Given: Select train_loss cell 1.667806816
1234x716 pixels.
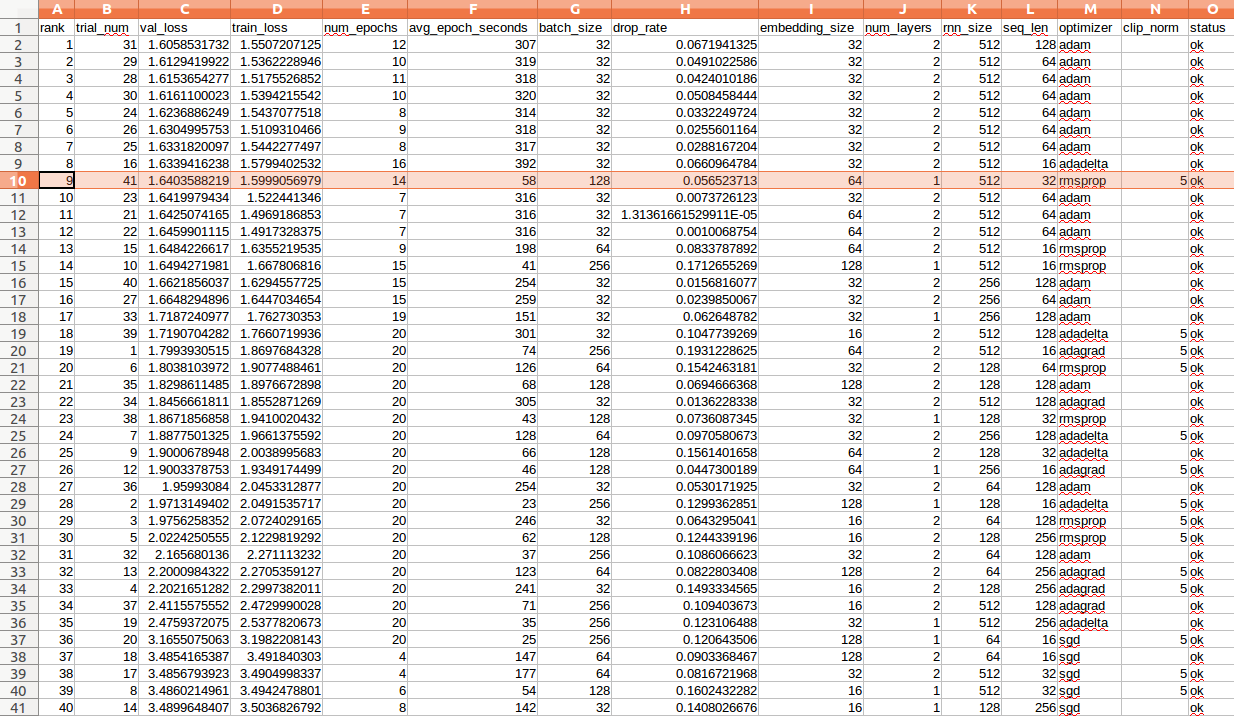Looking at the screenshot, I should [275, 265].
